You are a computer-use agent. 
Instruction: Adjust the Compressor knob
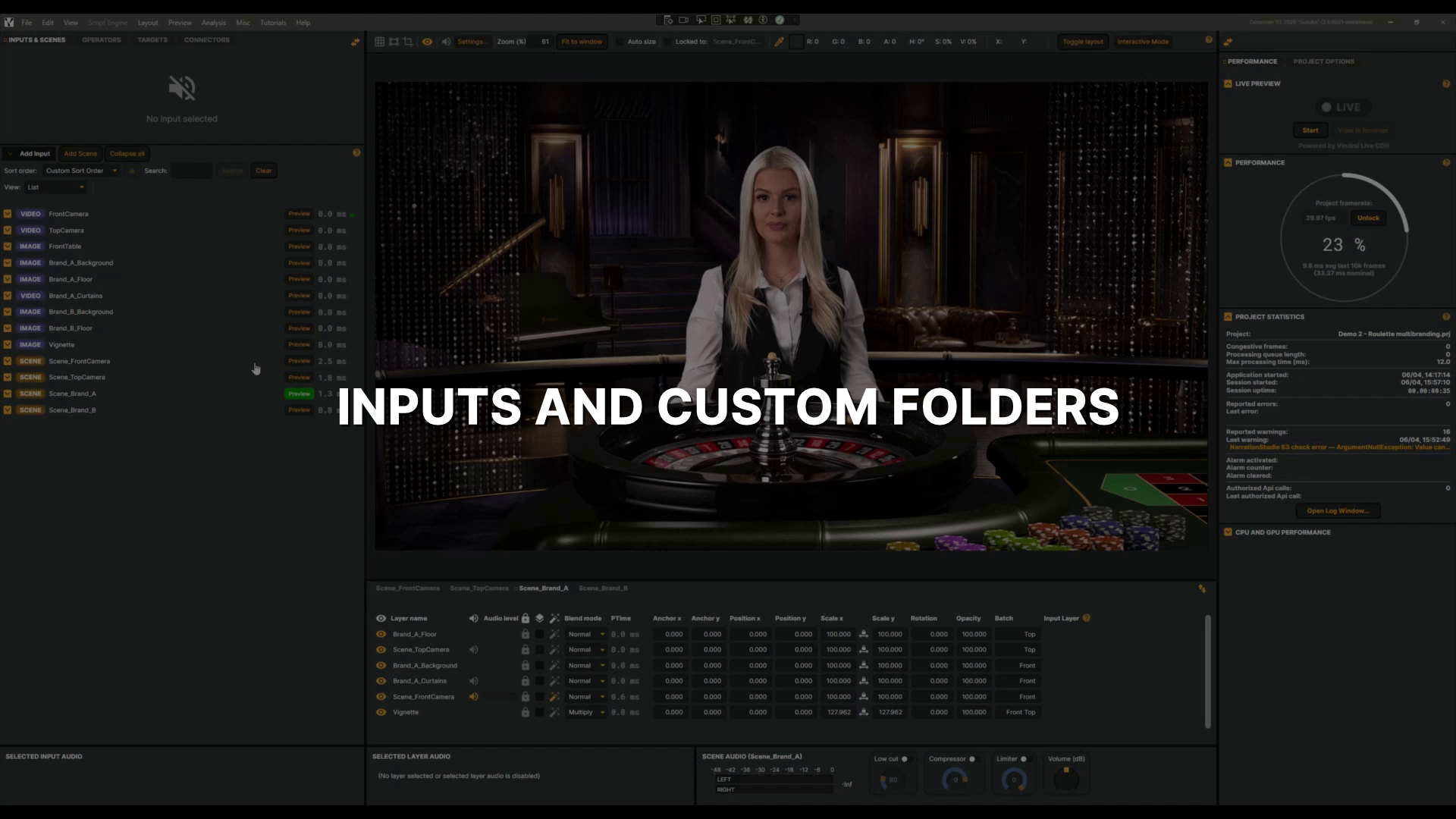point(955,779)
